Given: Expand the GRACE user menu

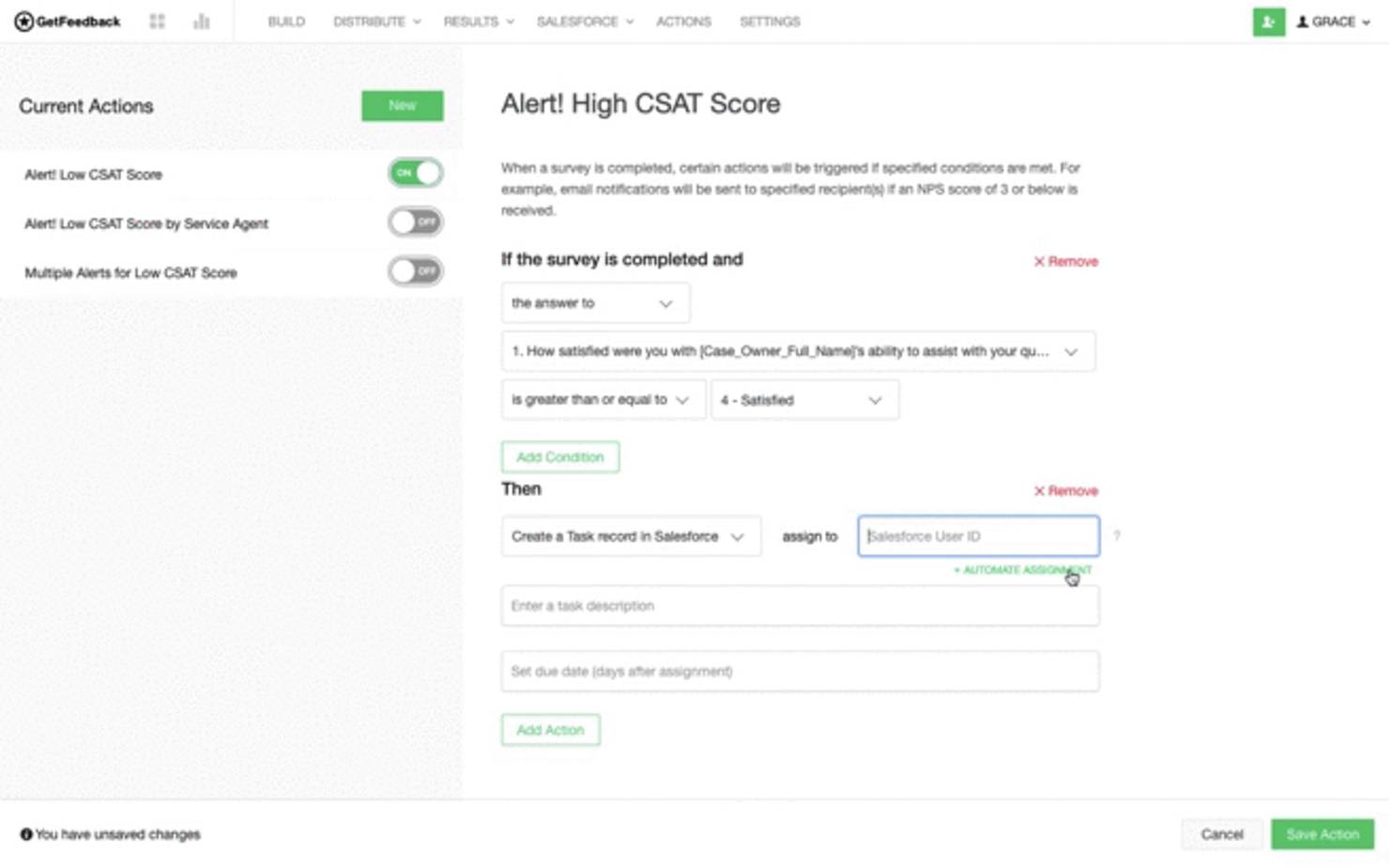Looking at the screenshot, I should pyautogui.click(x=1333, y=22).
